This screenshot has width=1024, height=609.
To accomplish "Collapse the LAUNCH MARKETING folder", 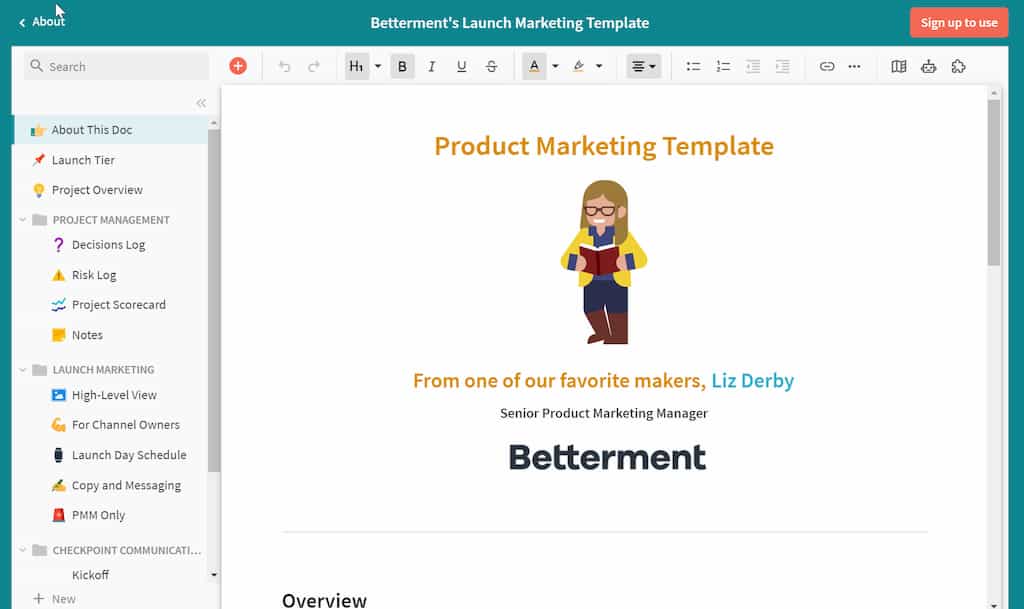I will (22, 369).
